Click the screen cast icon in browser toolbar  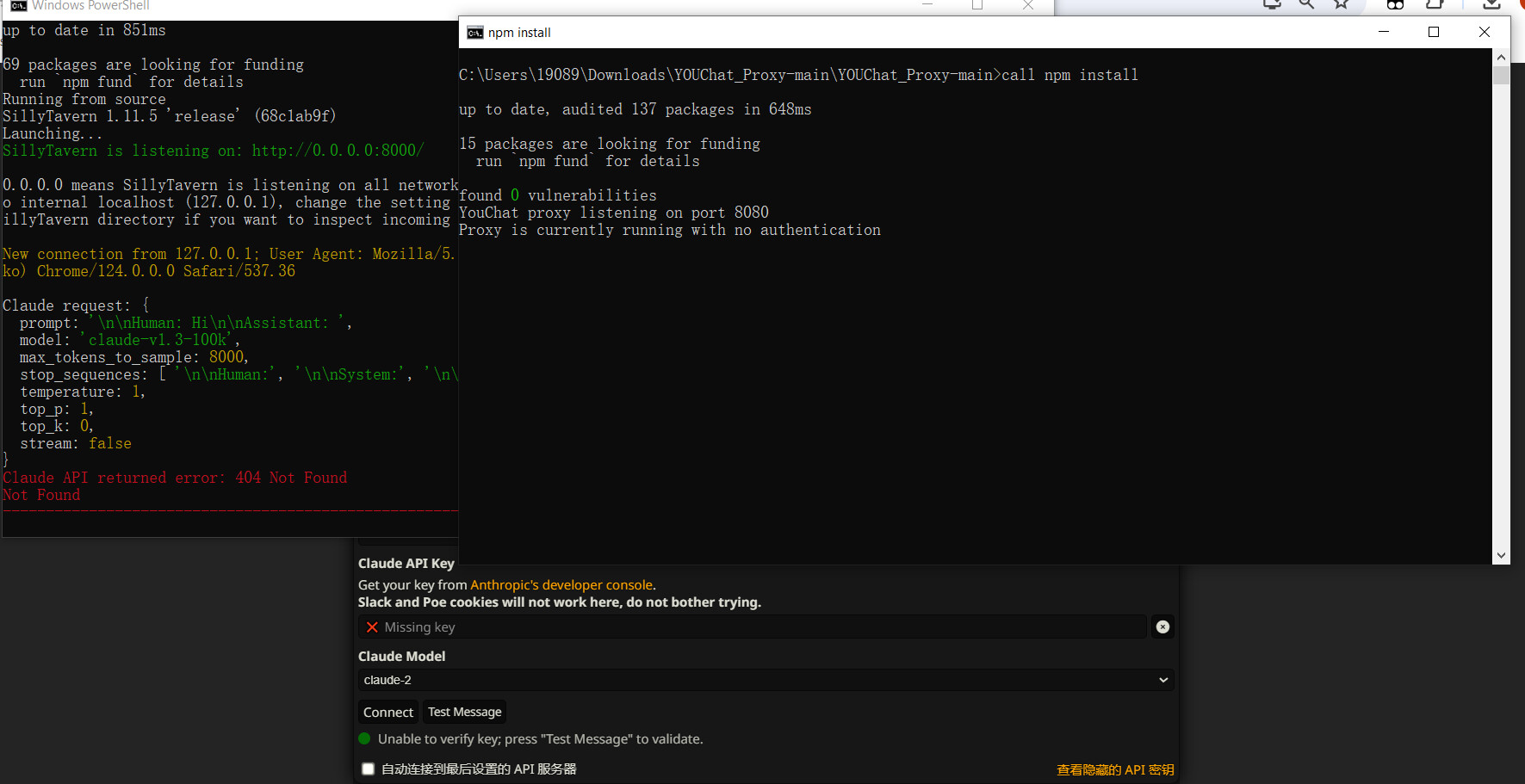1272,4
